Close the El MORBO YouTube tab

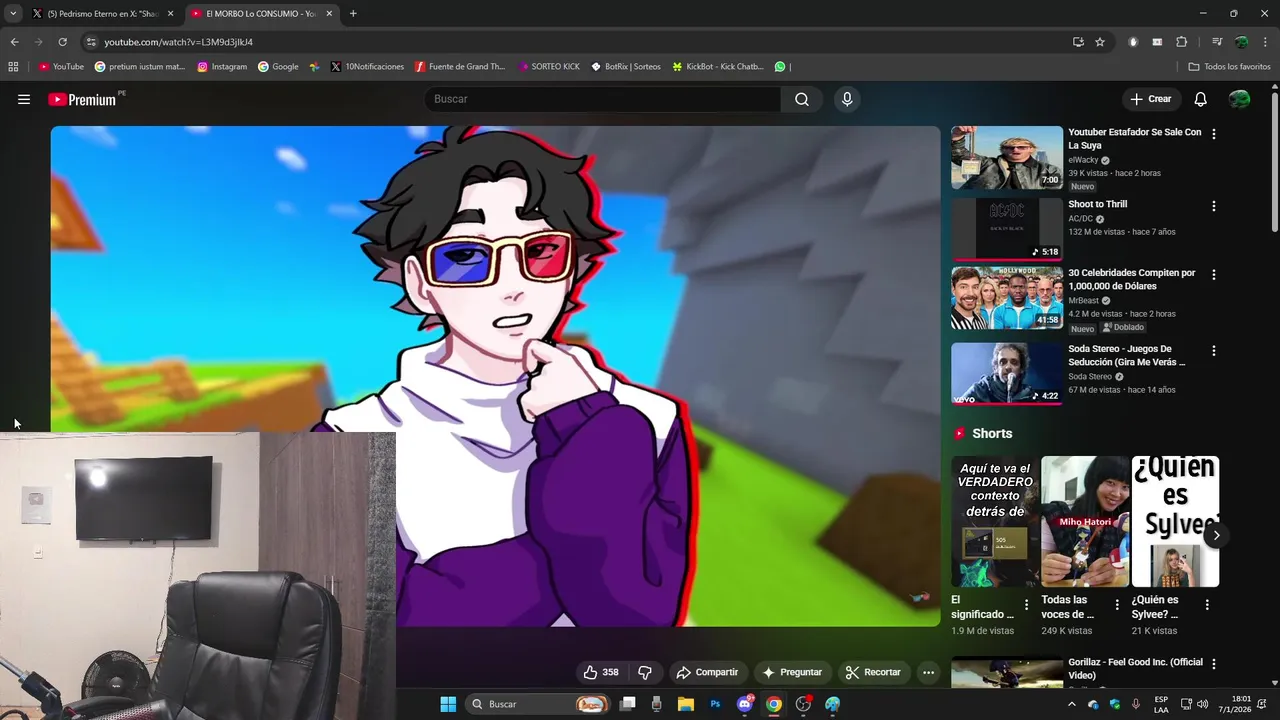tap(329, 14)
